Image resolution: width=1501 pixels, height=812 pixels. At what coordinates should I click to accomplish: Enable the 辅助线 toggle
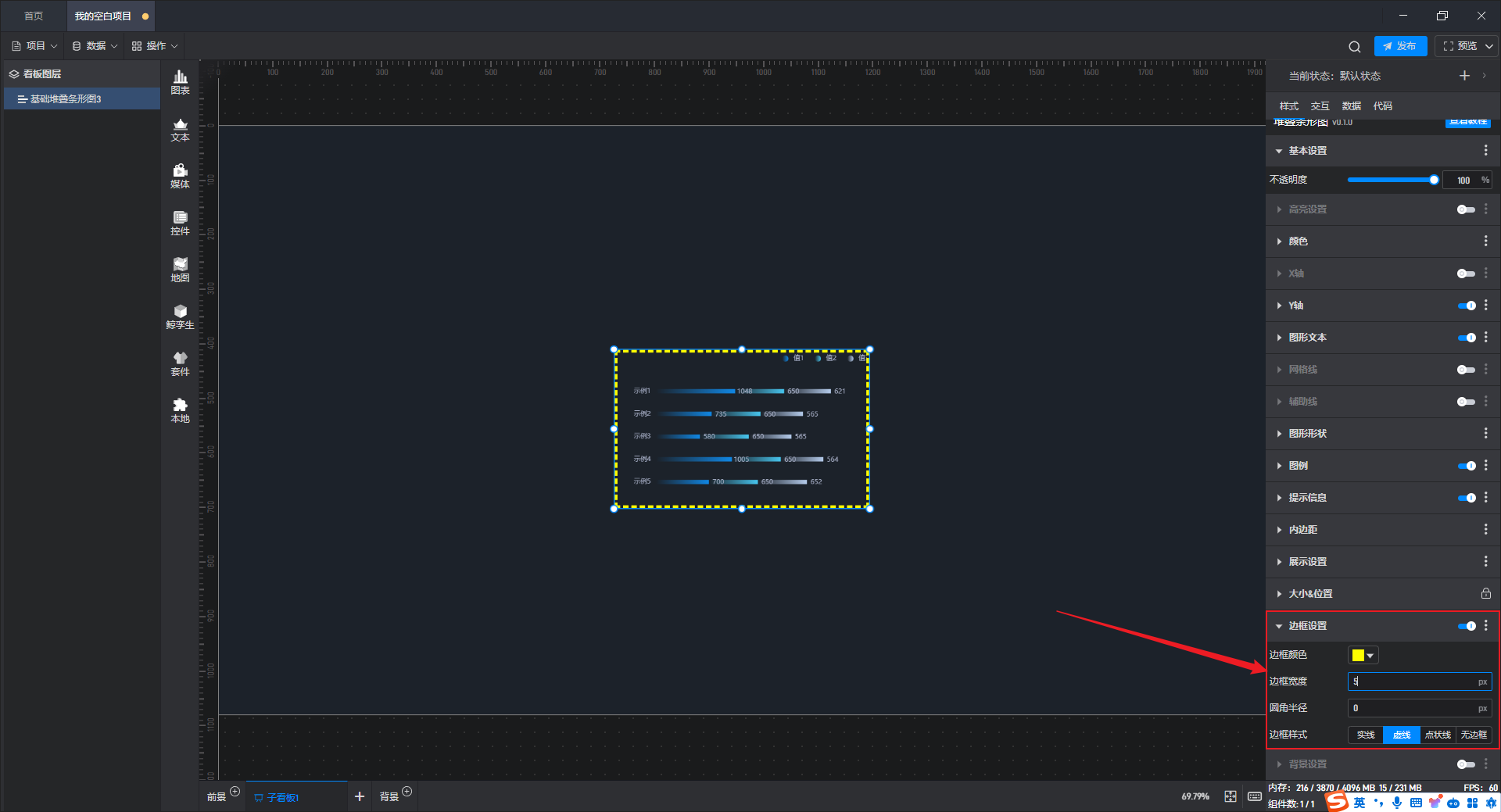(x=1466, y=402)
